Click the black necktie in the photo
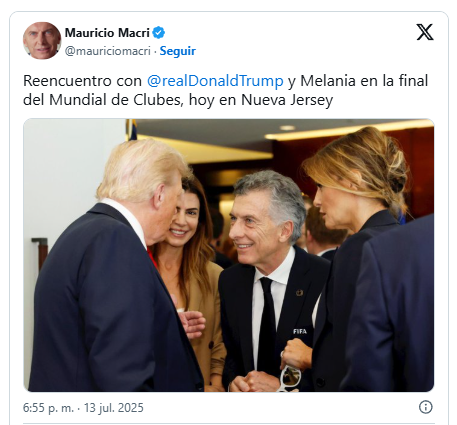This screenshot has width=457, height=425. coord(267,328)
